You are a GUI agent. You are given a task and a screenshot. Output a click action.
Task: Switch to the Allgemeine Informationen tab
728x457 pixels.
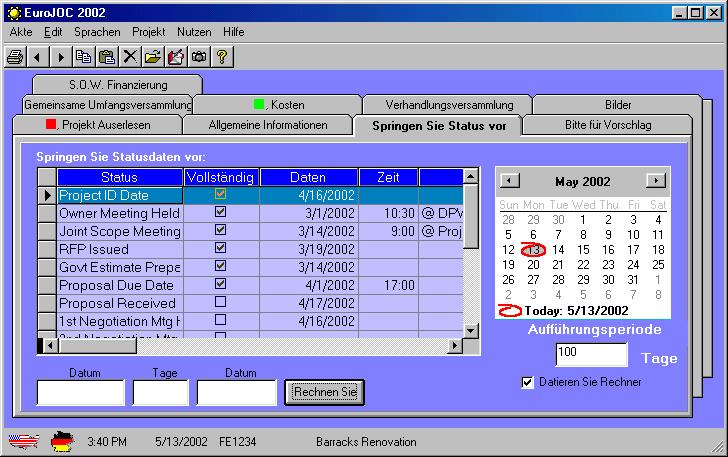267,125
